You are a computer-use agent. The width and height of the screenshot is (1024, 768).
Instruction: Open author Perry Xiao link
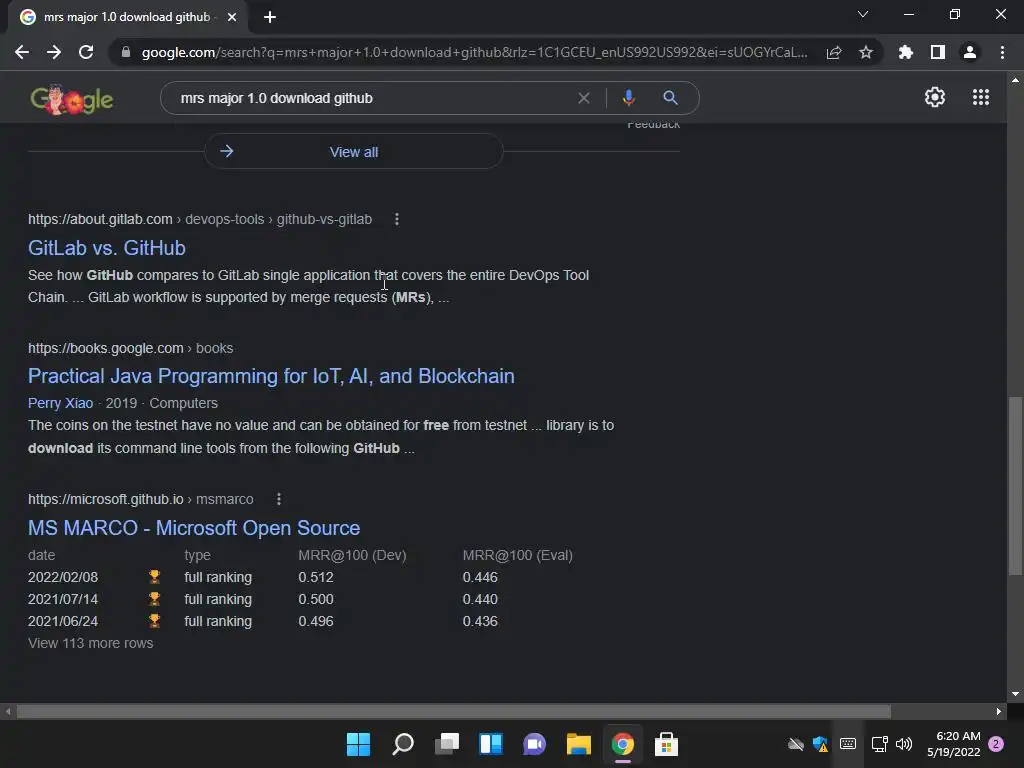[x=60, y=403]
